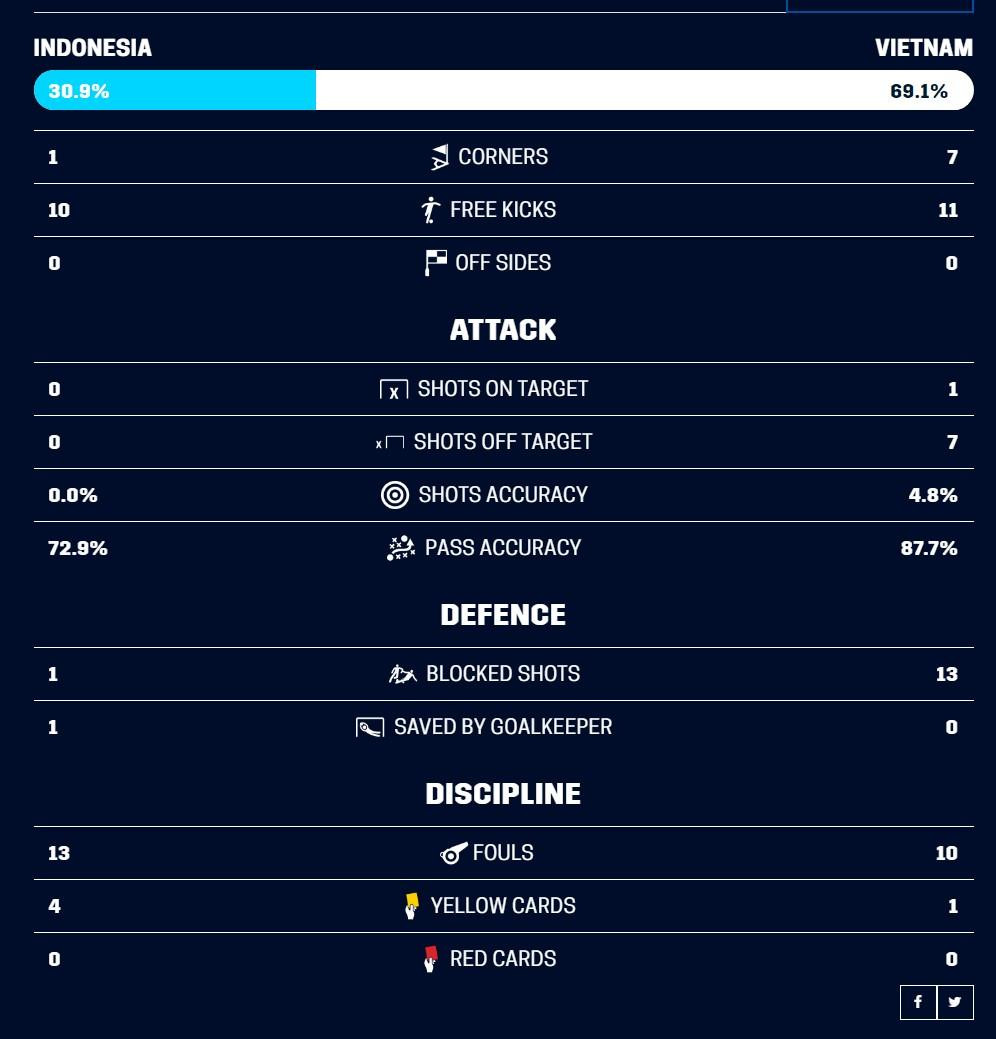This screenshot has width=996, height=1039.
Task: Click the yellow card icon
Action: coord(412,906)
